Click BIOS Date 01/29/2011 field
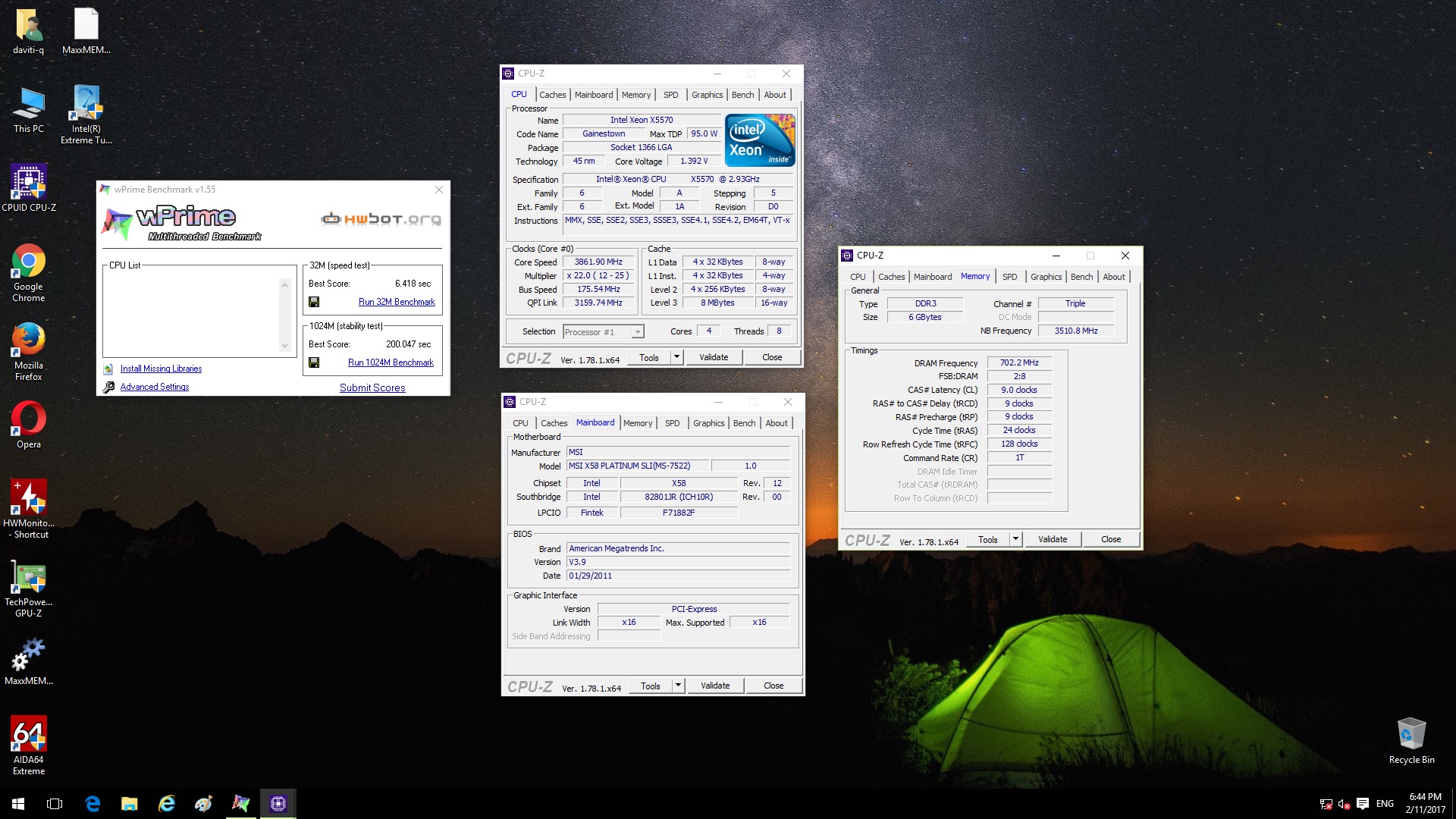 (678, 576)
